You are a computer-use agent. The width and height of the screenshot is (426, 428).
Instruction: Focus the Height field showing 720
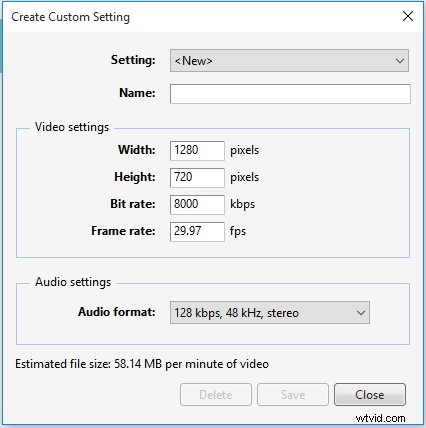click(x=197, y=177)
